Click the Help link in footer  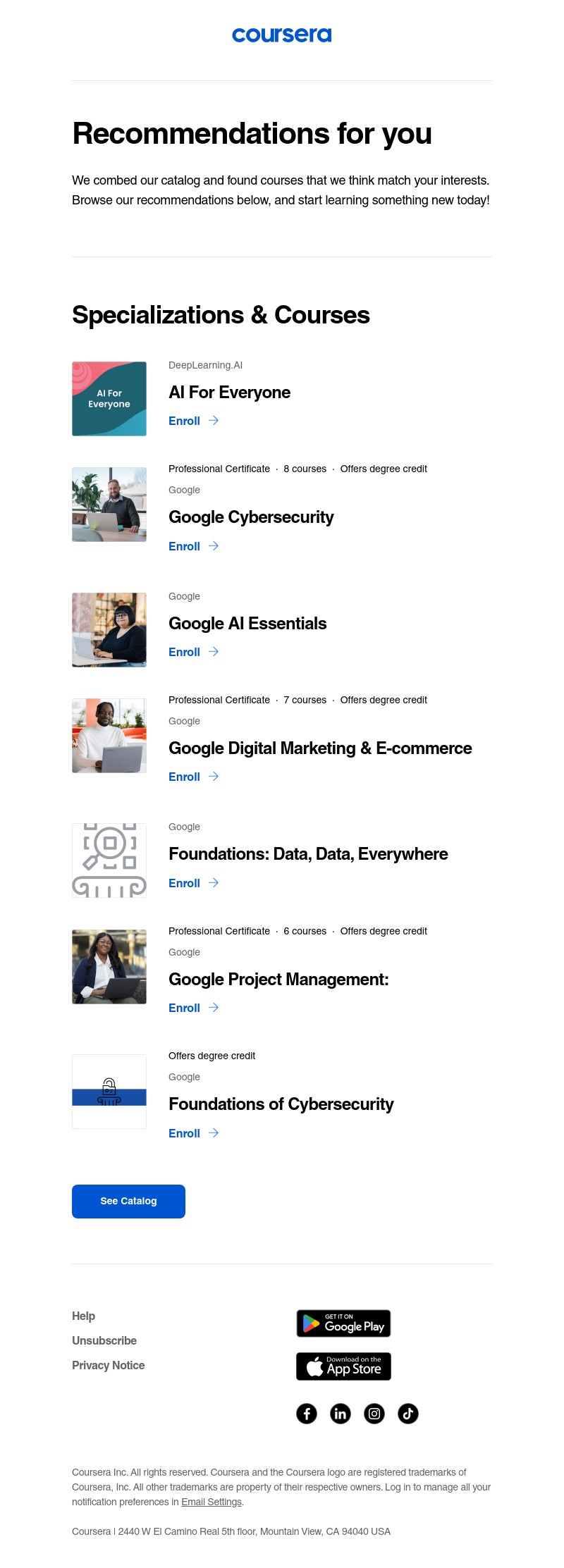(83, 1316)
